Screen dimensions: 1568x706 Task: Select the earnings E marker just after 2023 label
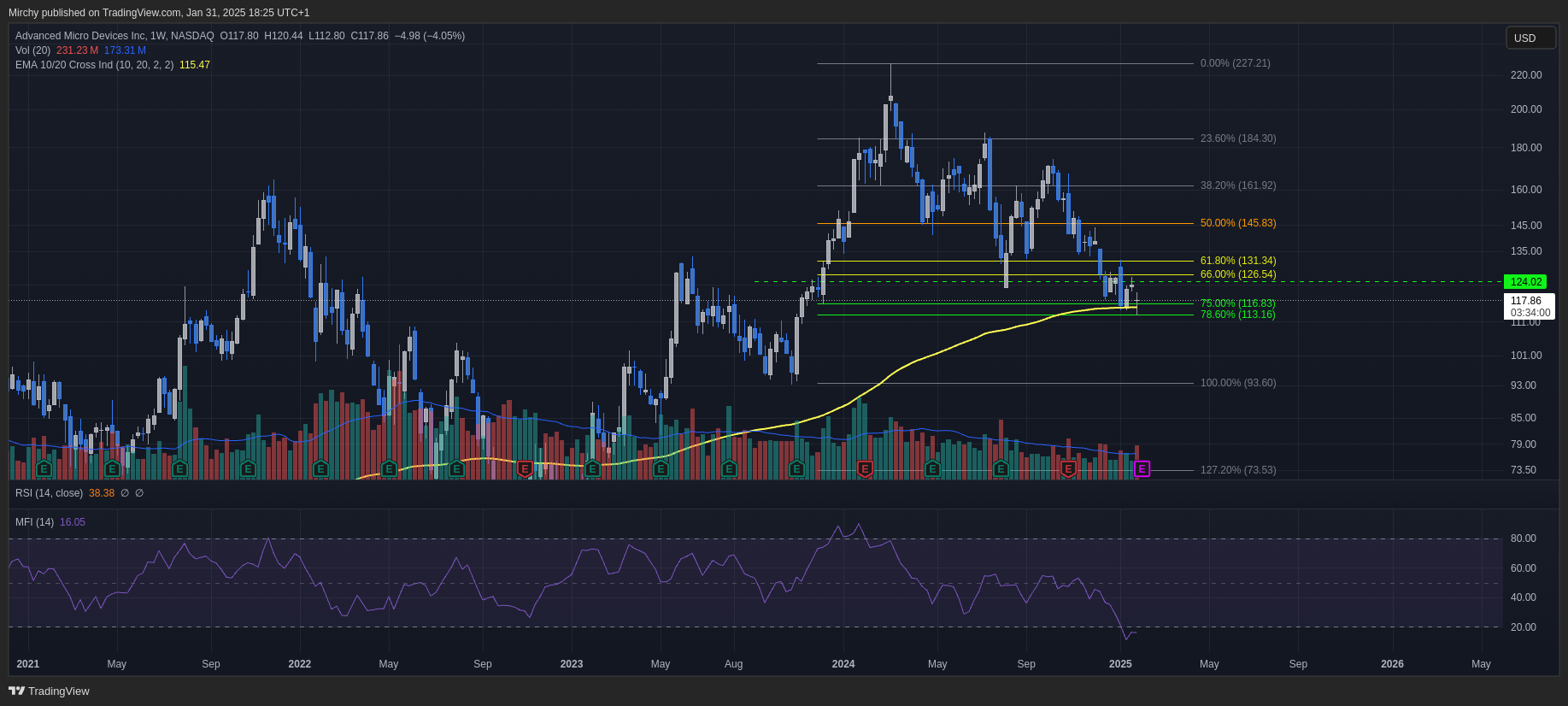coord(592,468)
